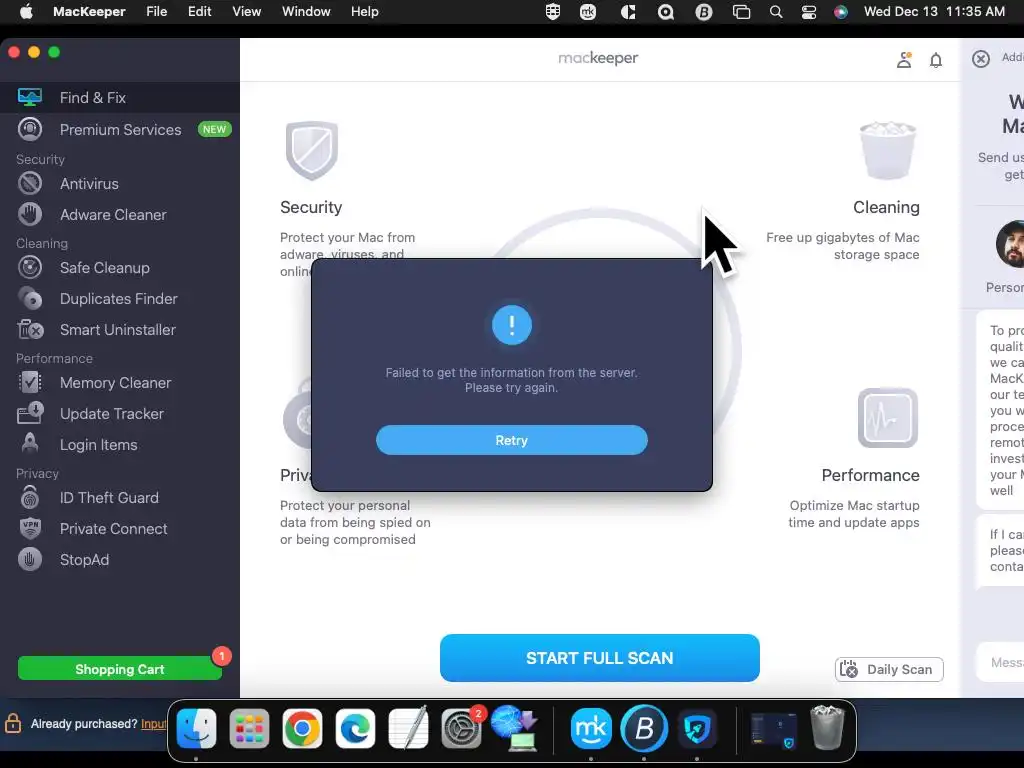Open TextEdit from dock
1024x768 pixels.
click(408, 728)
